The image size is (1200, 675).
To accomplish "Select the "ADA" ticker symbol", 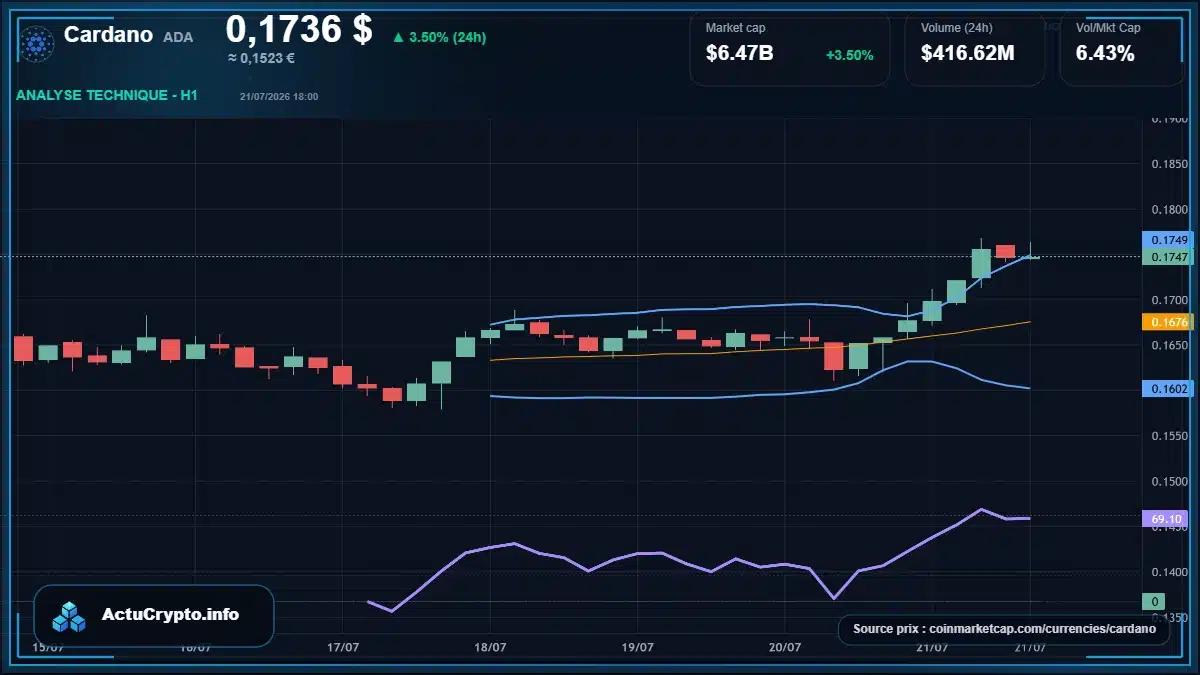I will (178, 37).
